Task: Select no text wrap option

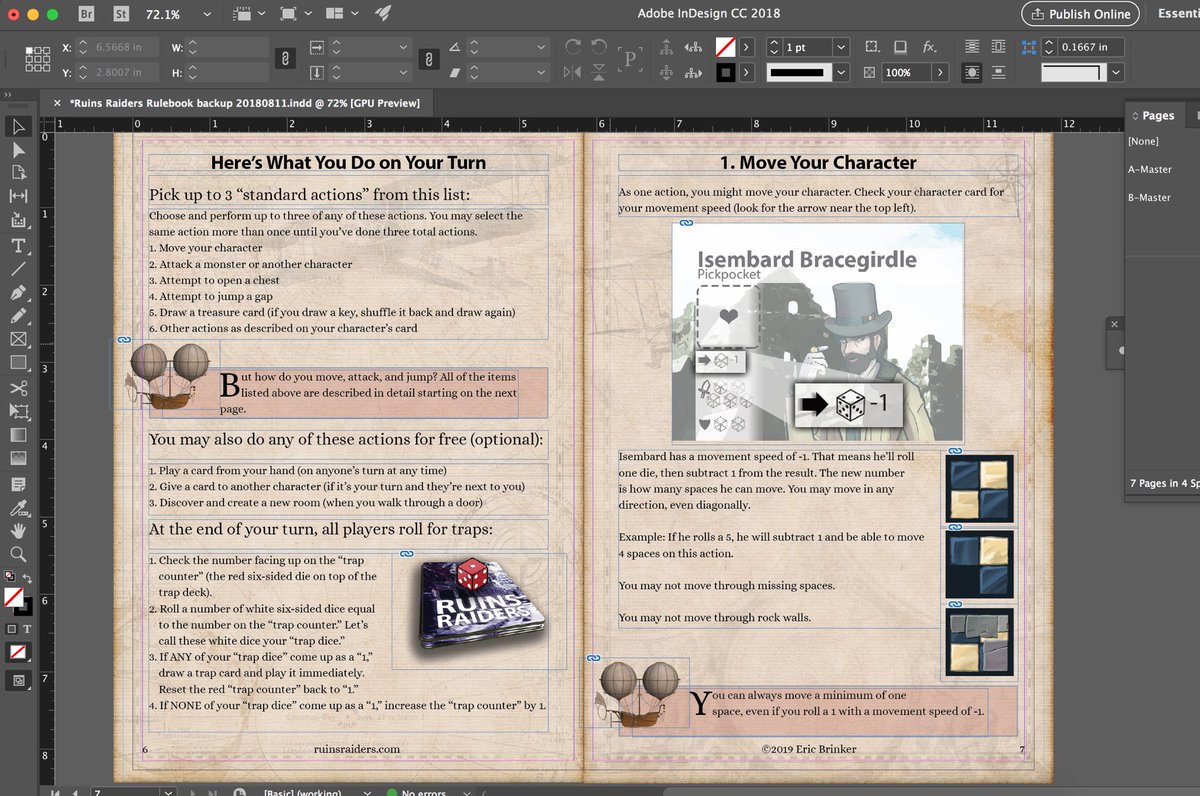Action: point(972,46)
